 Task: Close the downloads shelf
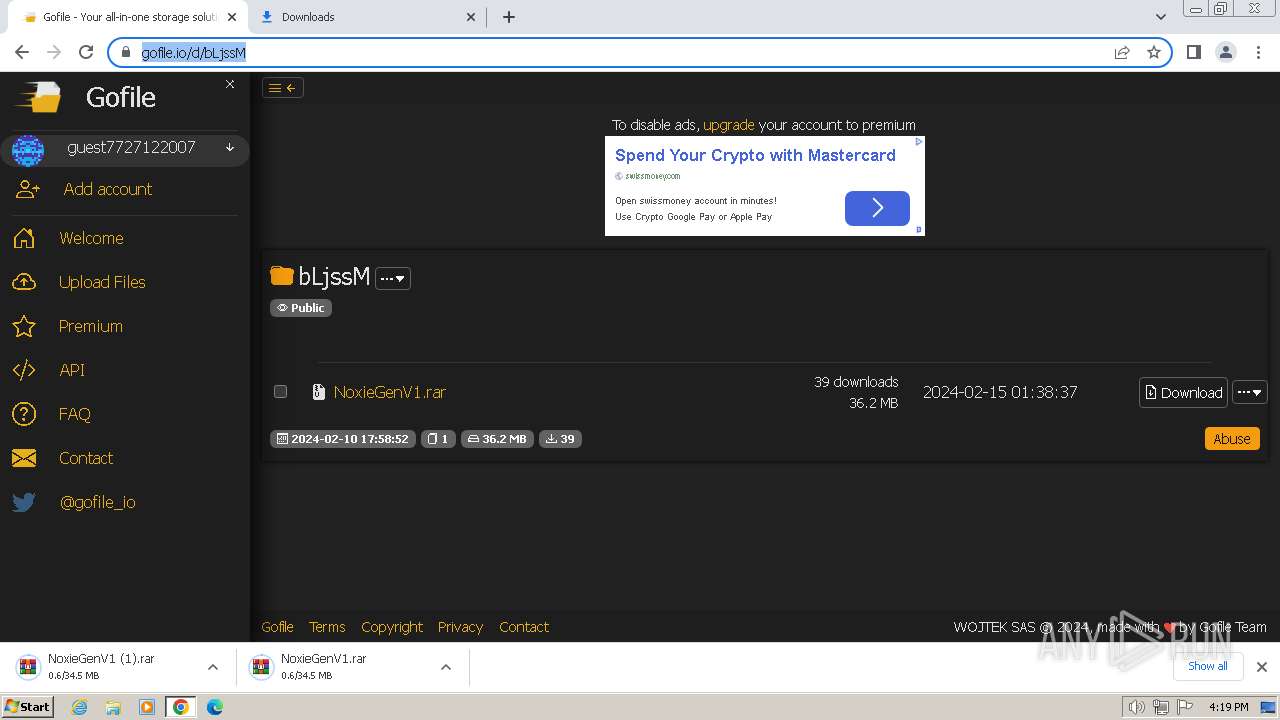(1262, 667)
